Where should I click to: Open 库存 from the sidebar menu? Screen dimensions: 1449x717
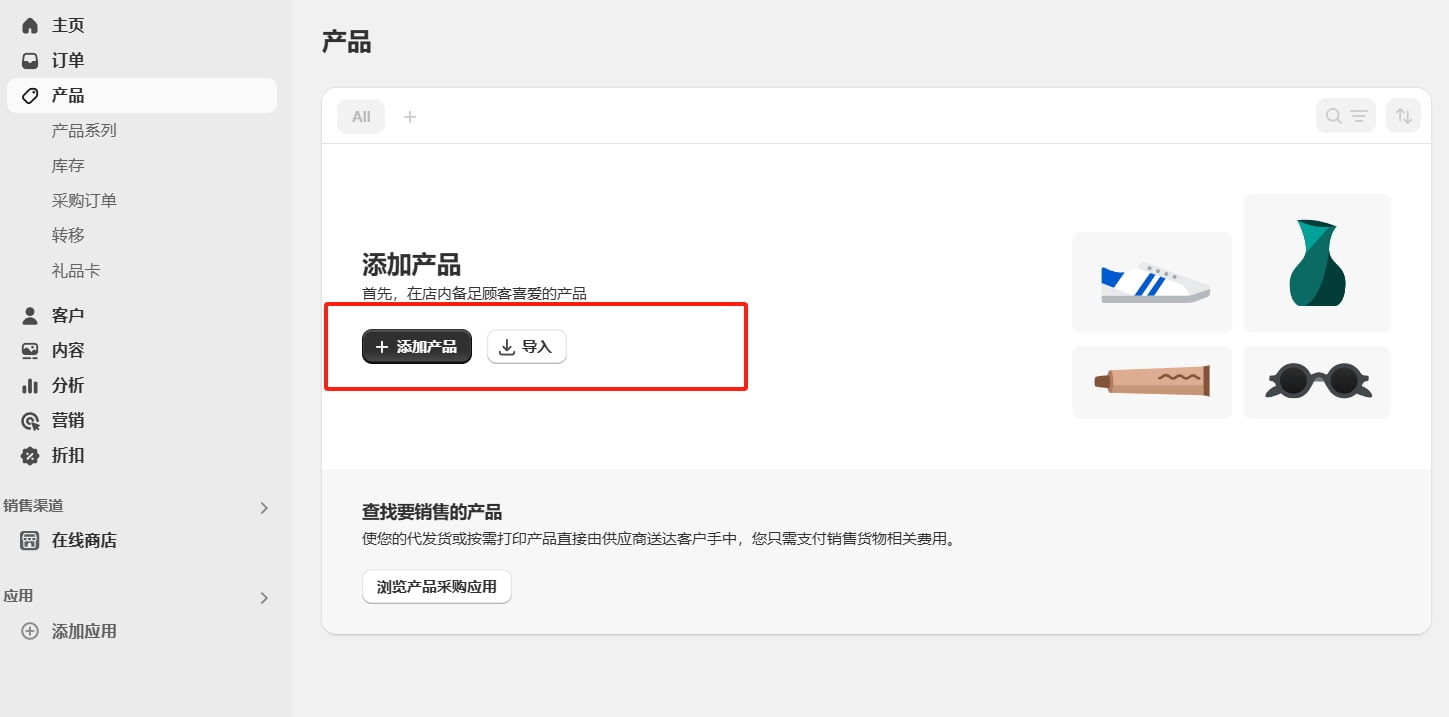point(67,164)
